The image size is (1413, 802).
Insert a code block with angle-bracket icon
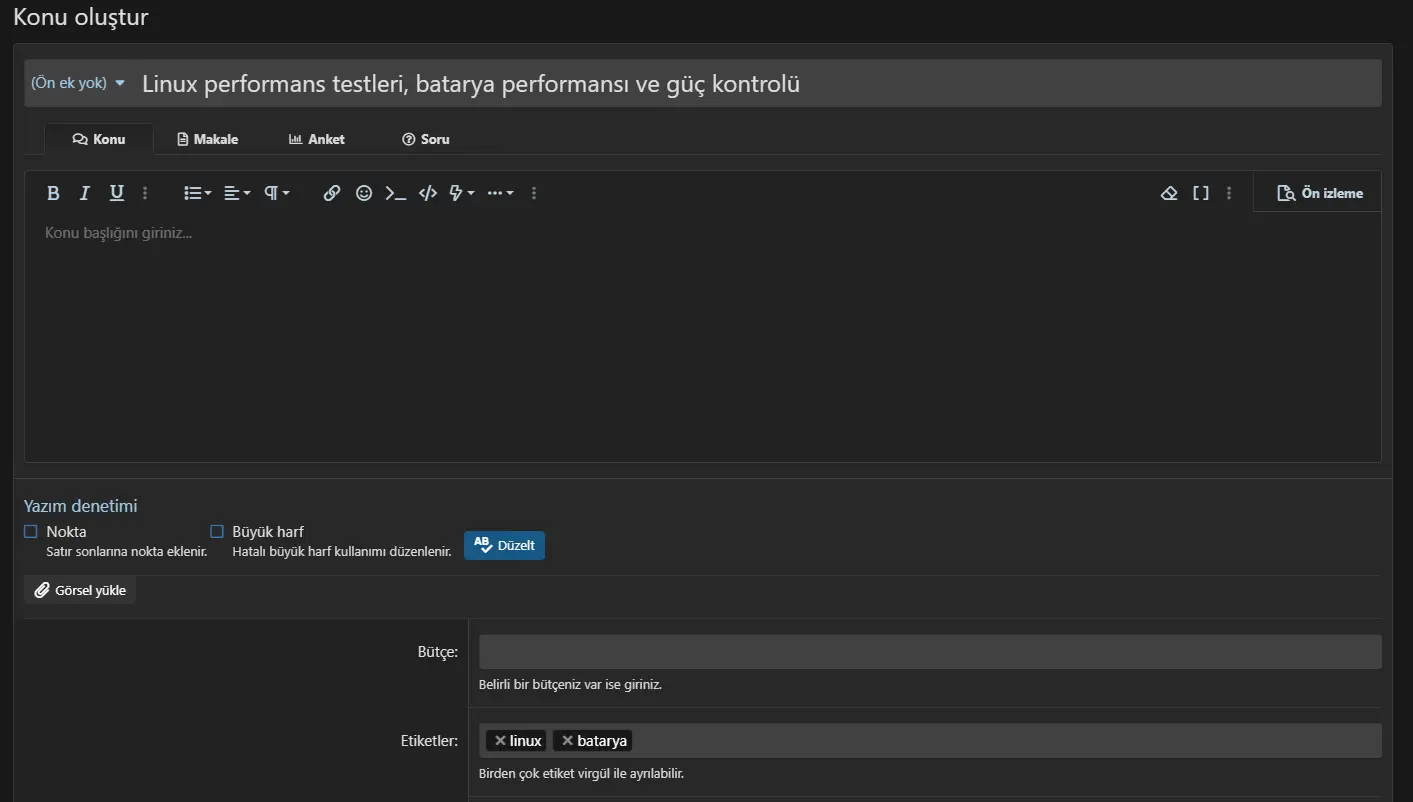point(428,193)
